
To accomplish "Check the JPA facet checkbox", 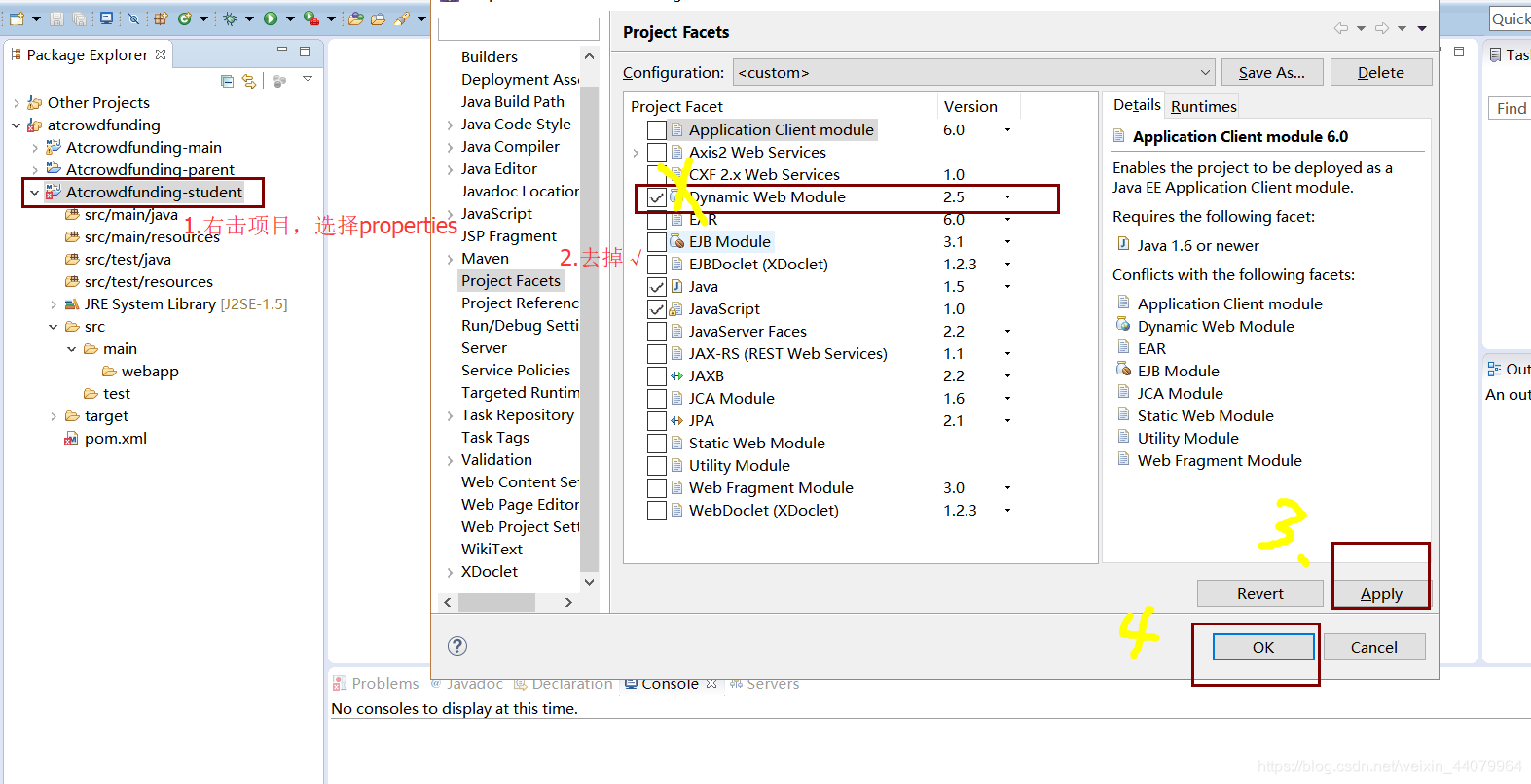I will [x=657, y=421].
